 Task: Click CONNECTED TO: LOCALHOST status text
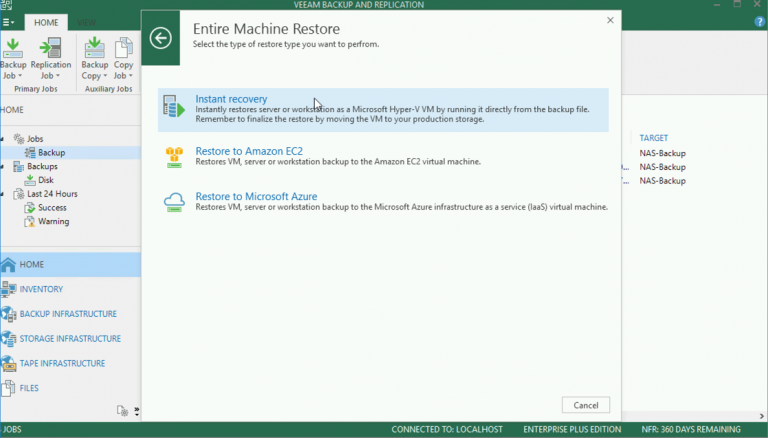pos(447,430)
